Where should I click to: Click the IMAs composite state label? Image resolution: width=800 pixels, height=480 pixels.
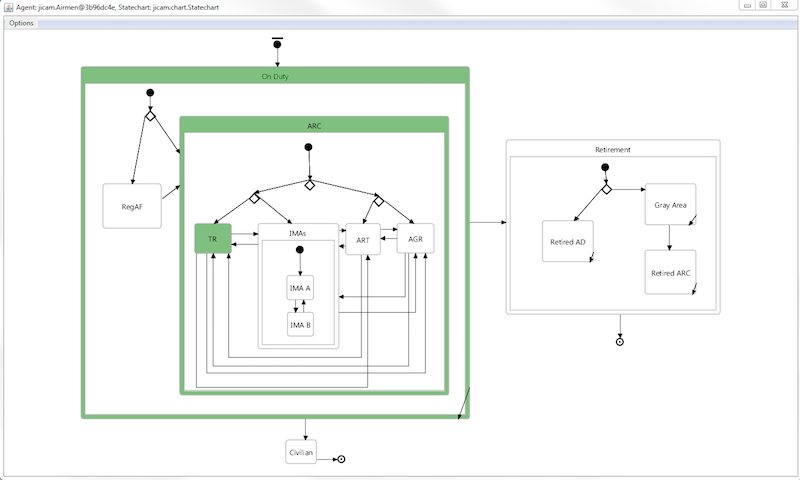point(297,231)
